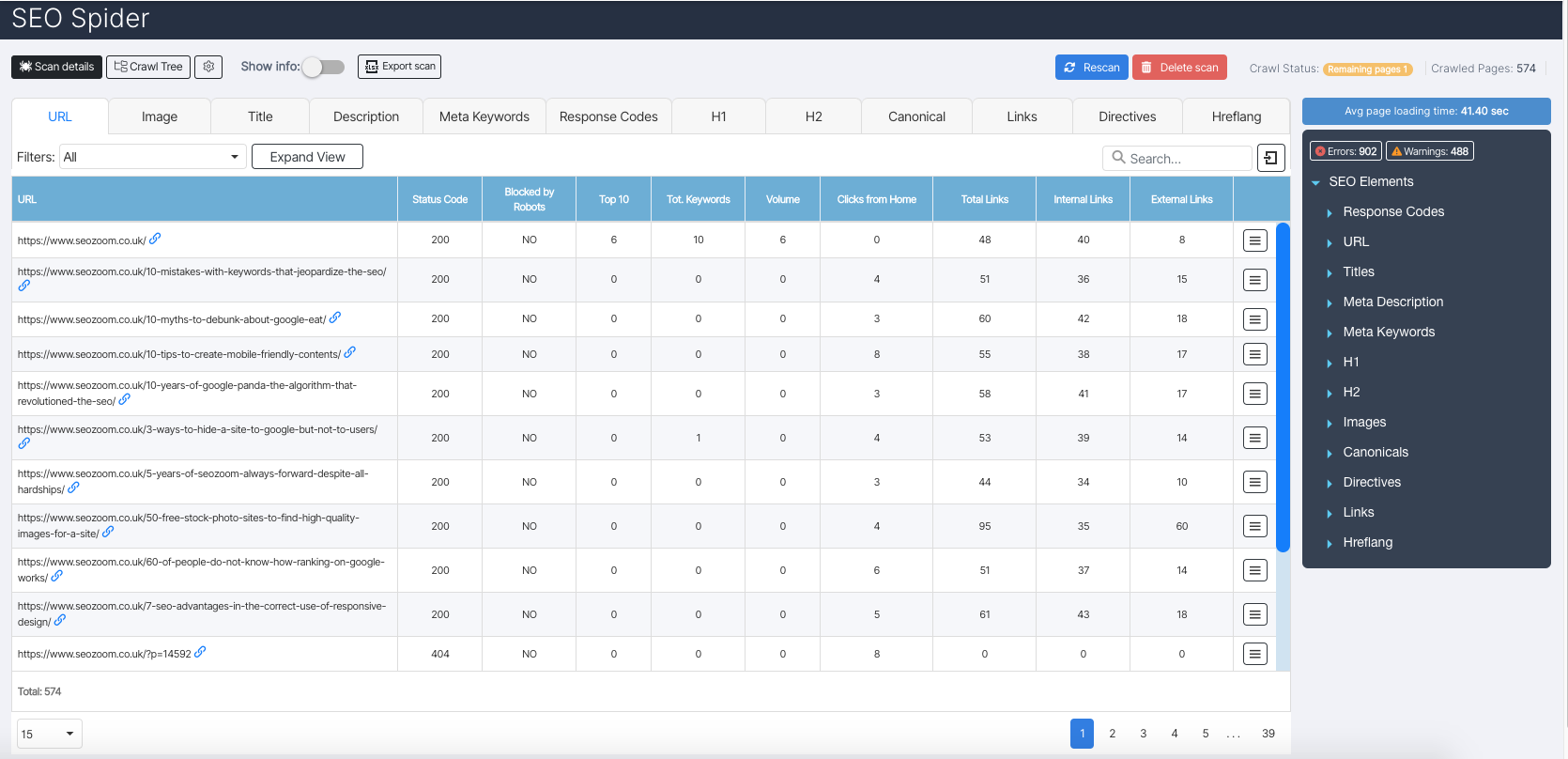Open the rows-per-page dropdown showing 15

50,734
